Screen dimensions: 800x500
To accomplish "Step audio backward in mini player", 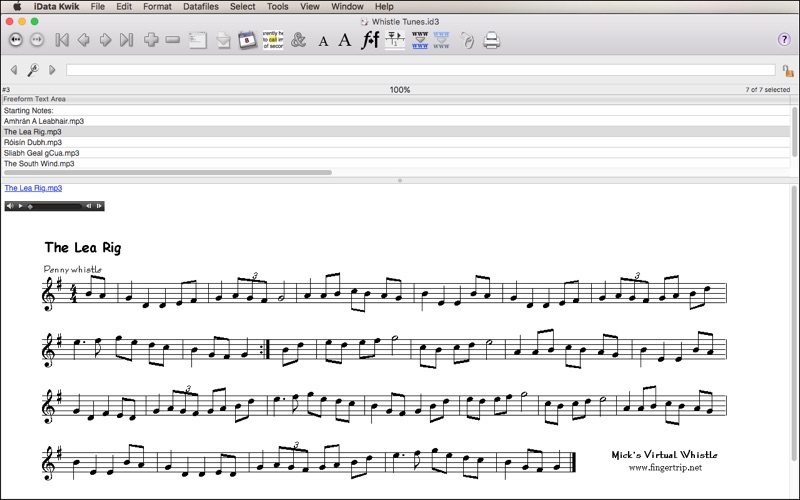I will (89, 206).
